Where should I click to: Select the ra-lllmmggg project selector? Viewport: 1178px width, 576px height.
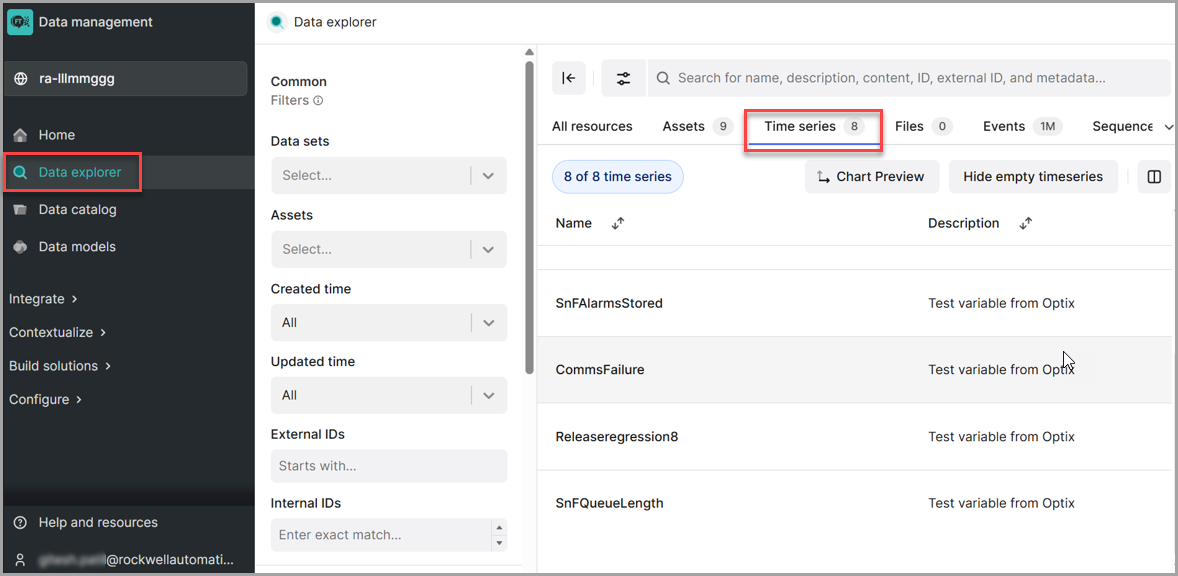click(x=126, y=78)
